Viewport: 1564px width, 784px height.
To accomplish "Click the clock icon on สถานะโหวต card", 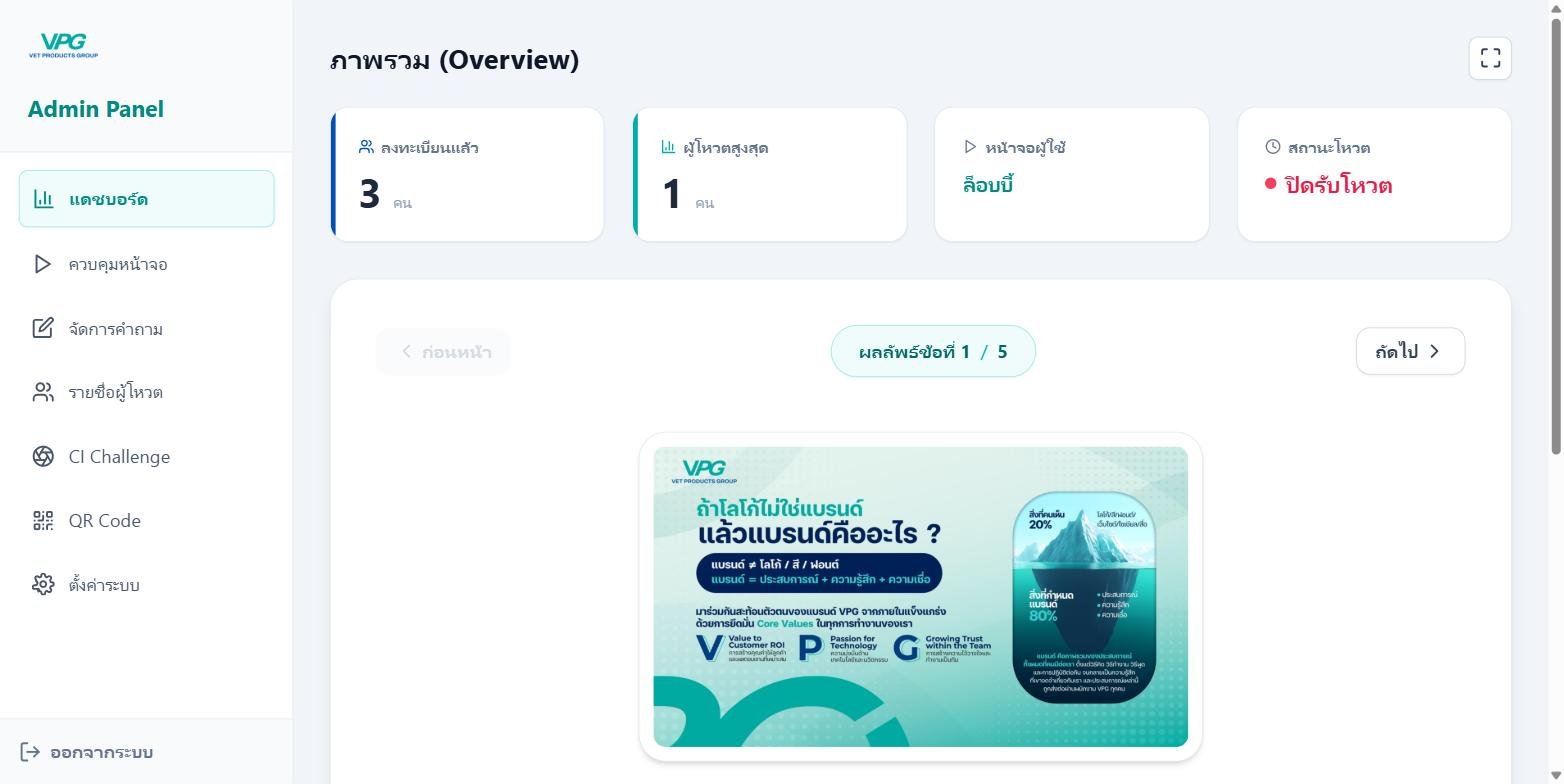I will pyautogui.click(x=1273, y=147).
